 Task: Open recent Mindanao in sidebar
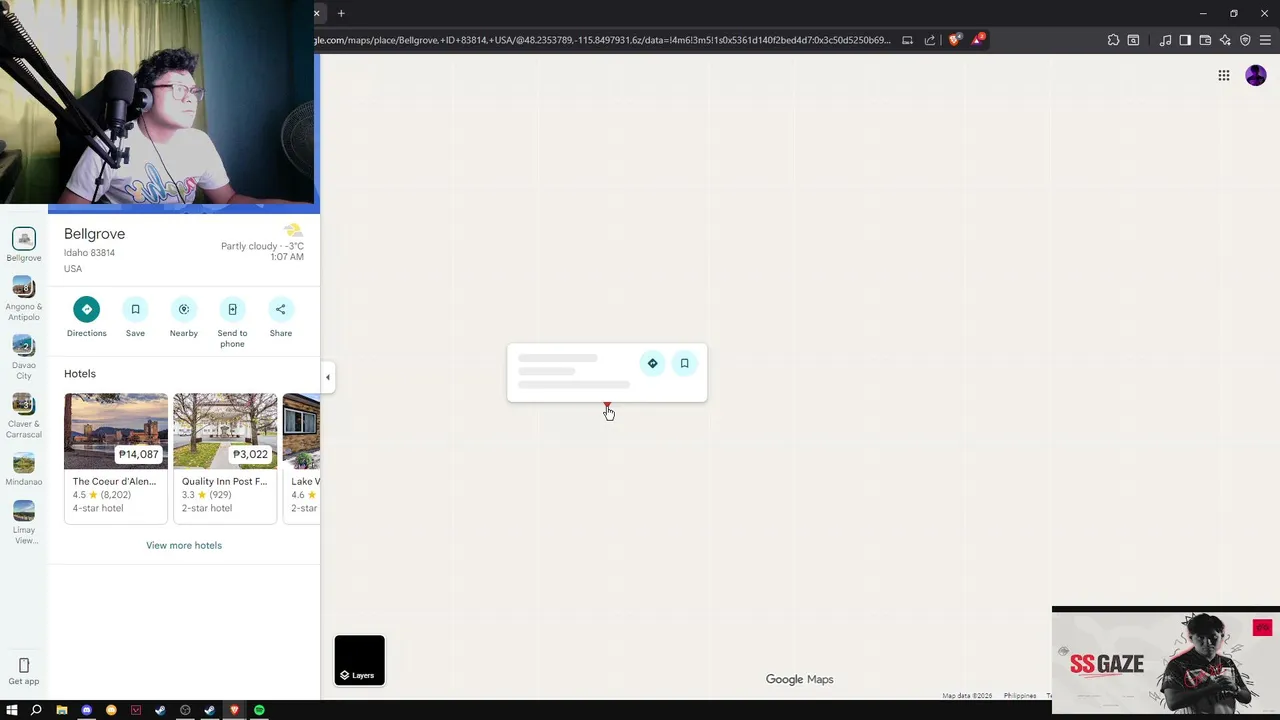24,469
